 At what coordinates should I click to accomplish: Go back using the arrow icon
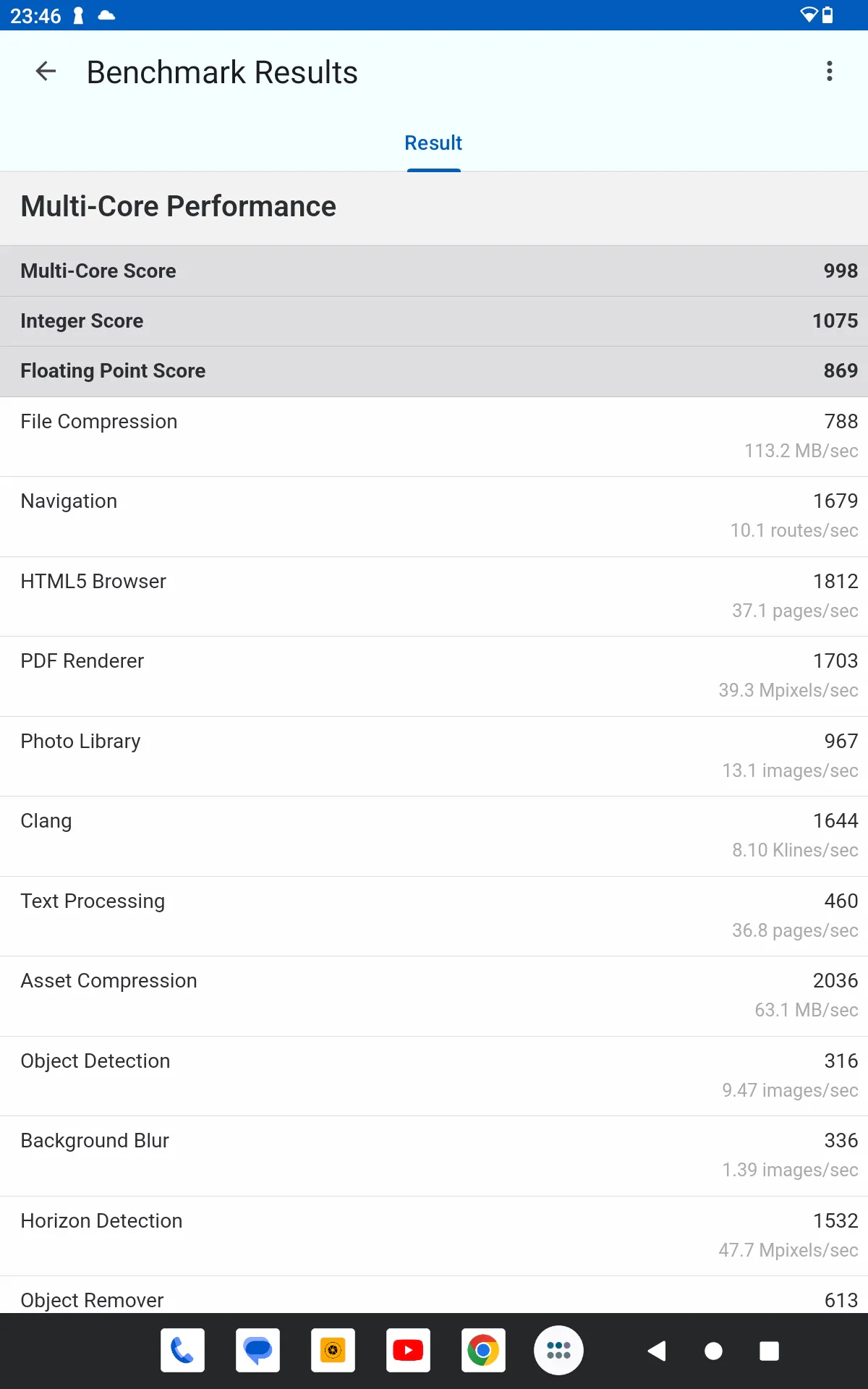tap(46, 72)
